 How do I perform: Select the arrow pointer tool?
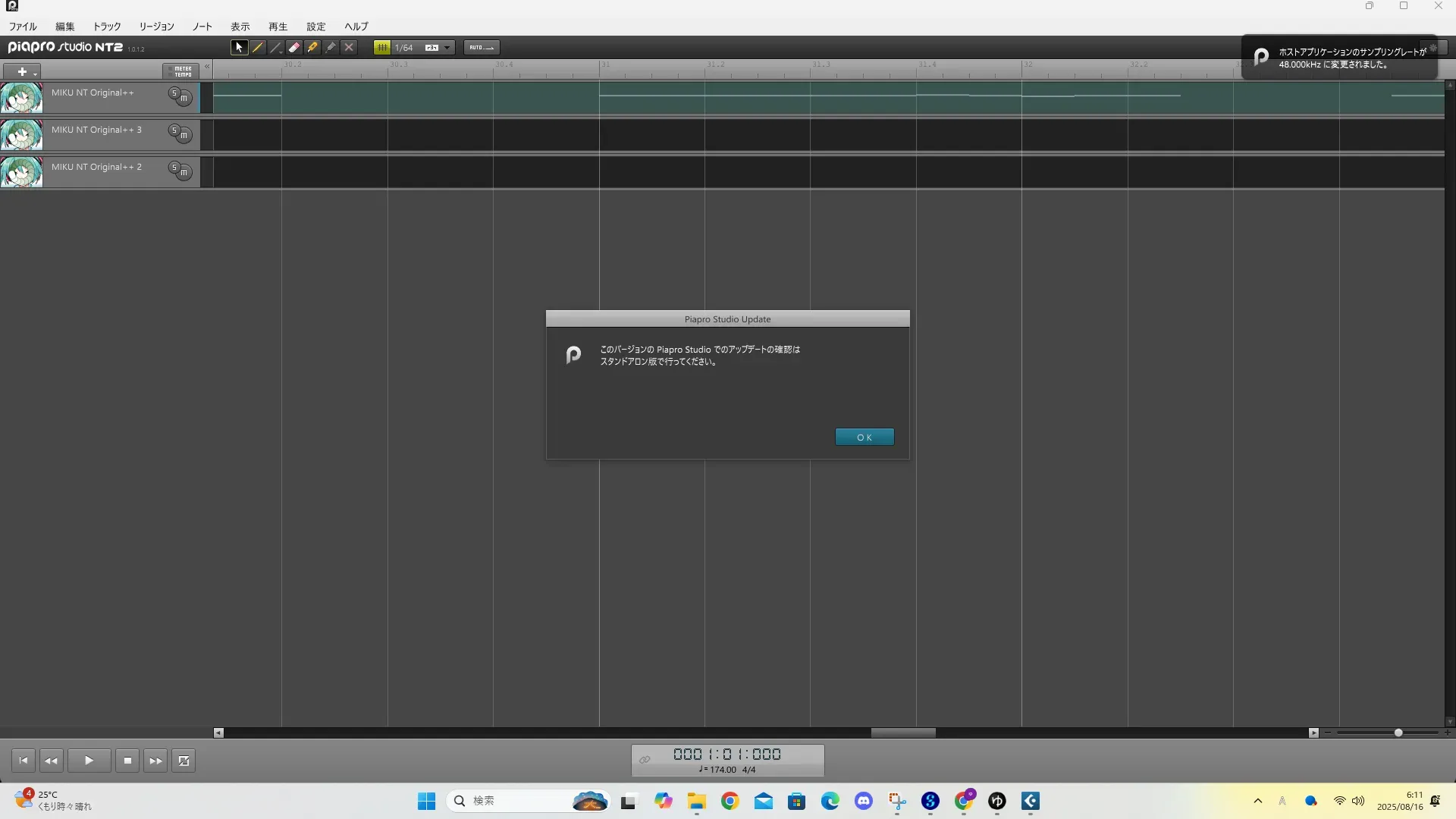coord(239,47)
